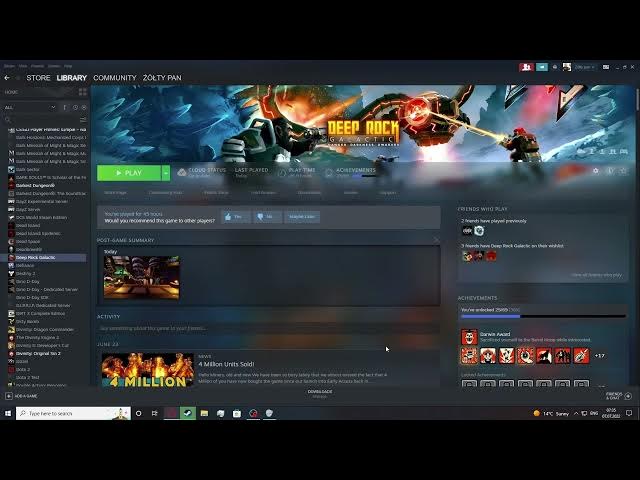640x480 pixels.
Task: Switch to Big Picture mode icon
Action: (x=606, y=67)
